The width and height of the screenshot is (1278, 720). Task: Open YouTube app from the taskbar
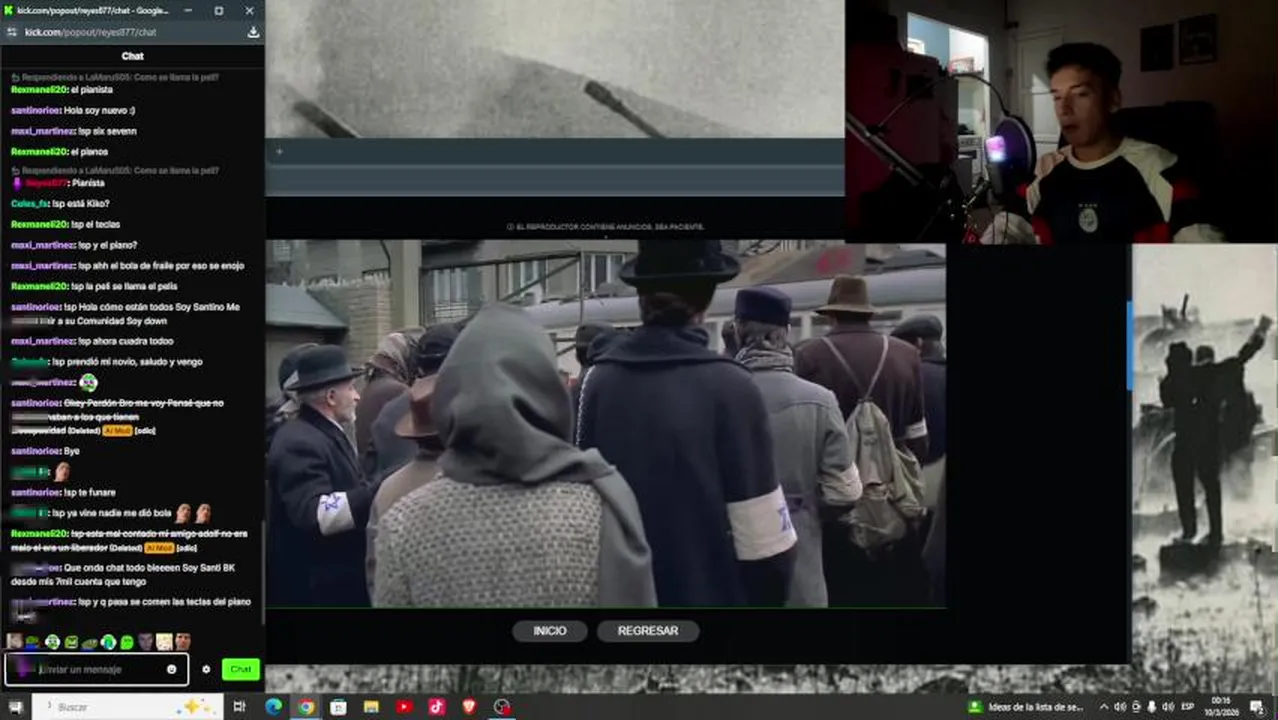404,707
